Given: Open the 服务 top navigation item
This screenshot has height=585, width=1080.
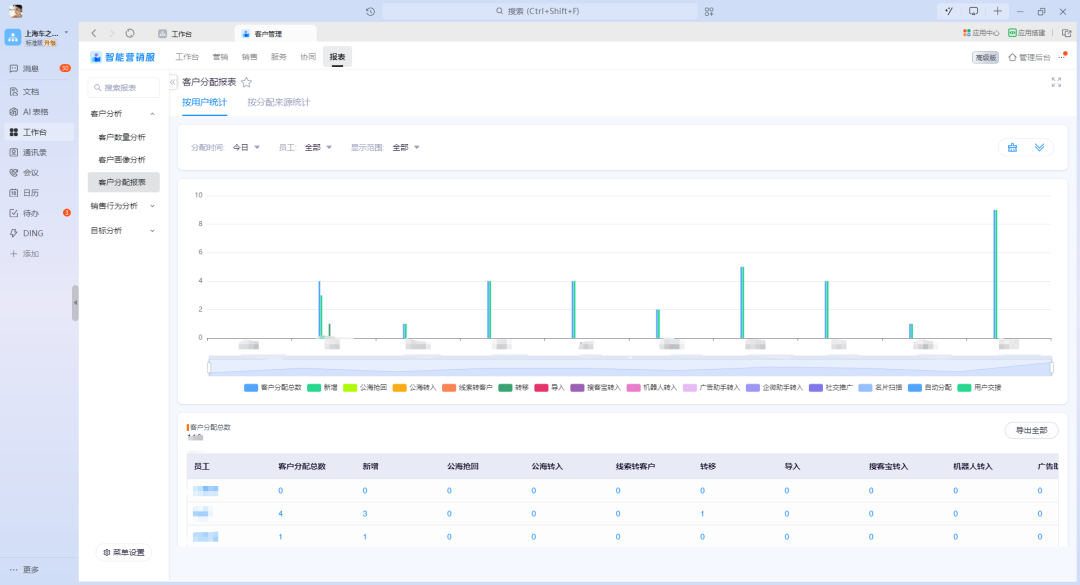Looking at the screenshot, I should point(278,57).
